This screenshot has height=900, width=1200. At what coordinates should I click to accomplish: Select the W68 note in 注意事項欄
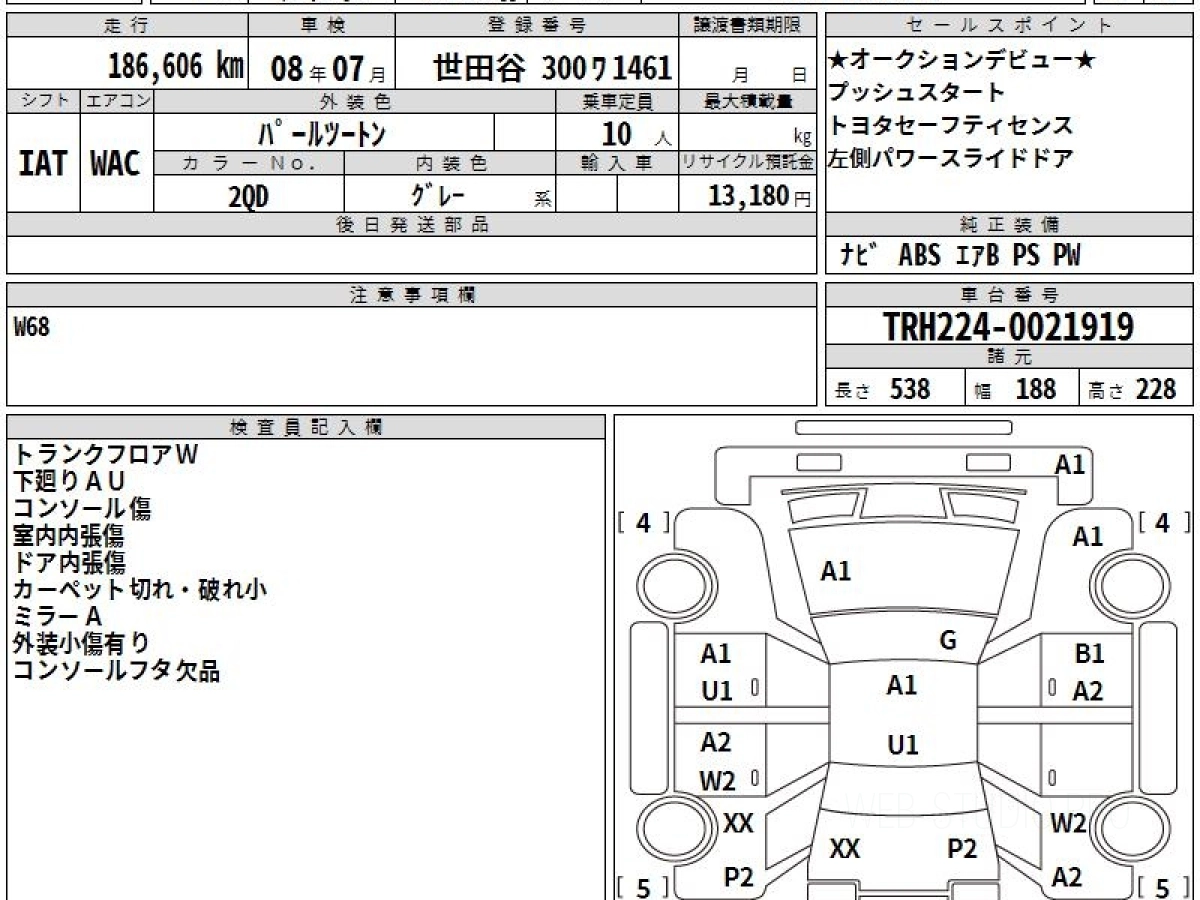[32, 327]
